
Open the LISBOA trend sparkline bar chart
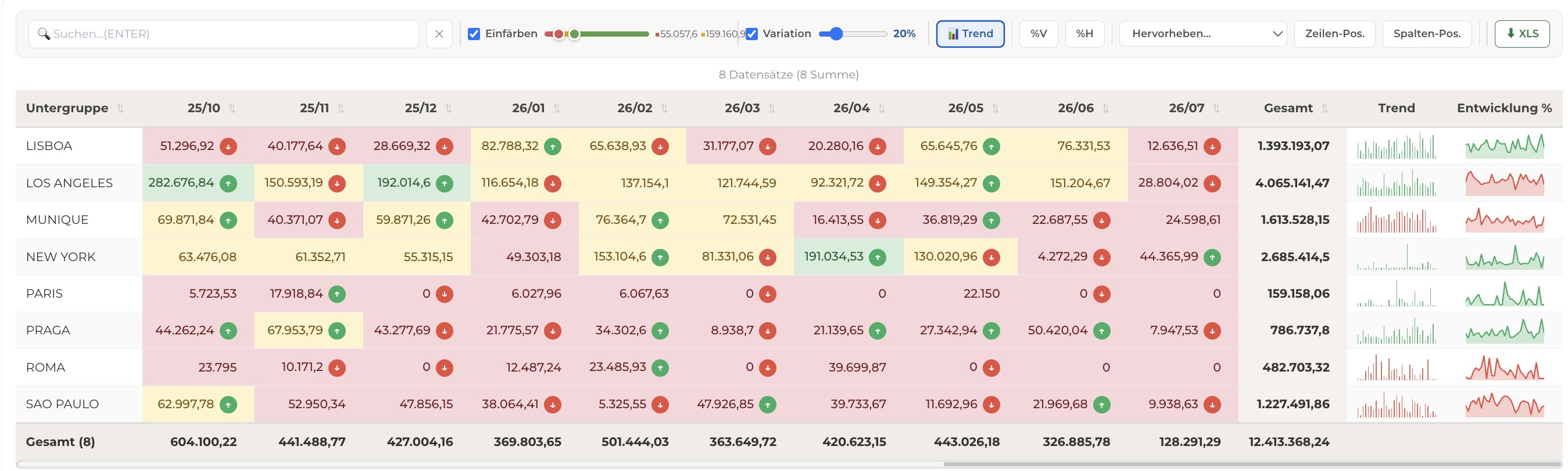point(1396,146)
